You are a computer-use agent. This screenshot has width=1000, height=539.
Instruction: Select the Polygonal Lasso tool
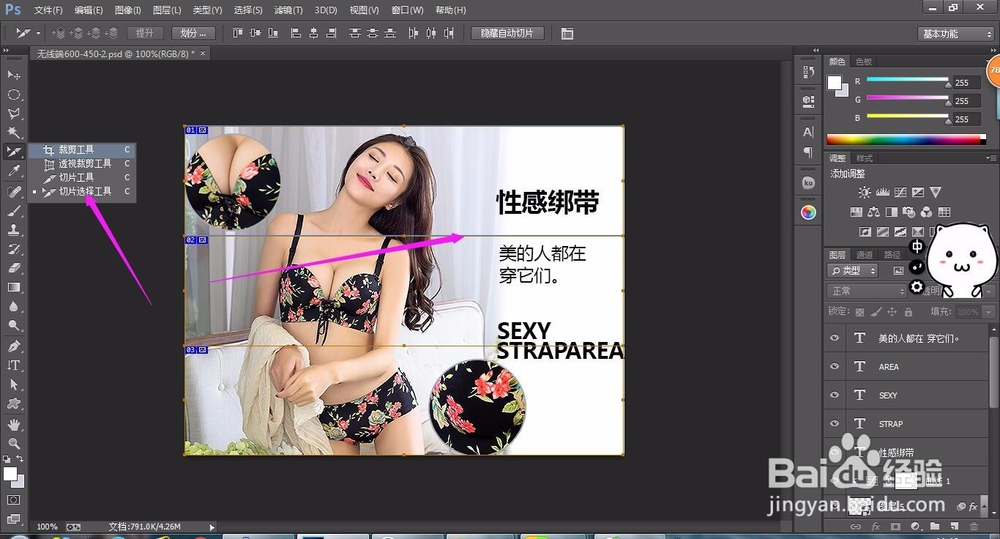coord(13,114)
